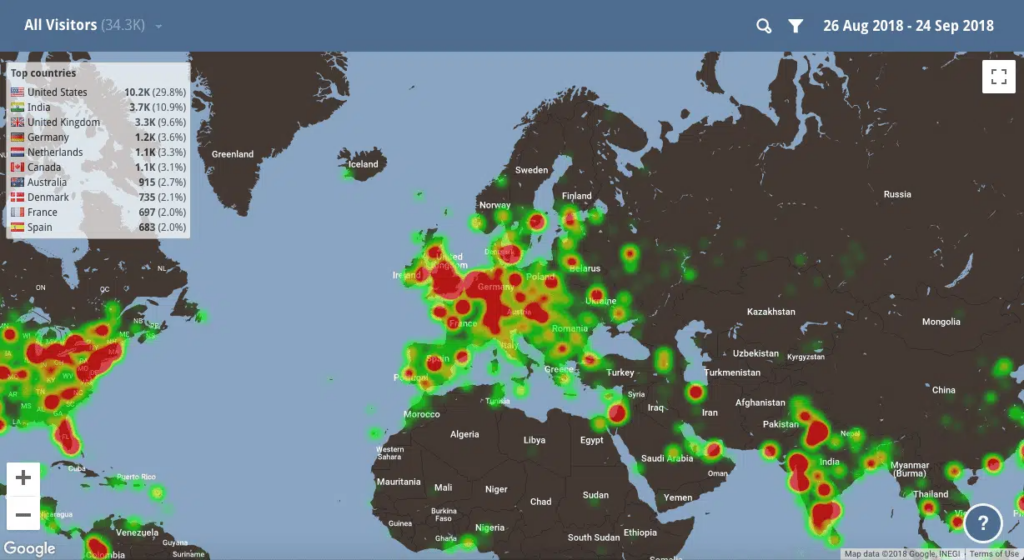Viewport: 1024px width, 560px height.
Task: Toggle fullscreen map view
Action: pos(998,77)
